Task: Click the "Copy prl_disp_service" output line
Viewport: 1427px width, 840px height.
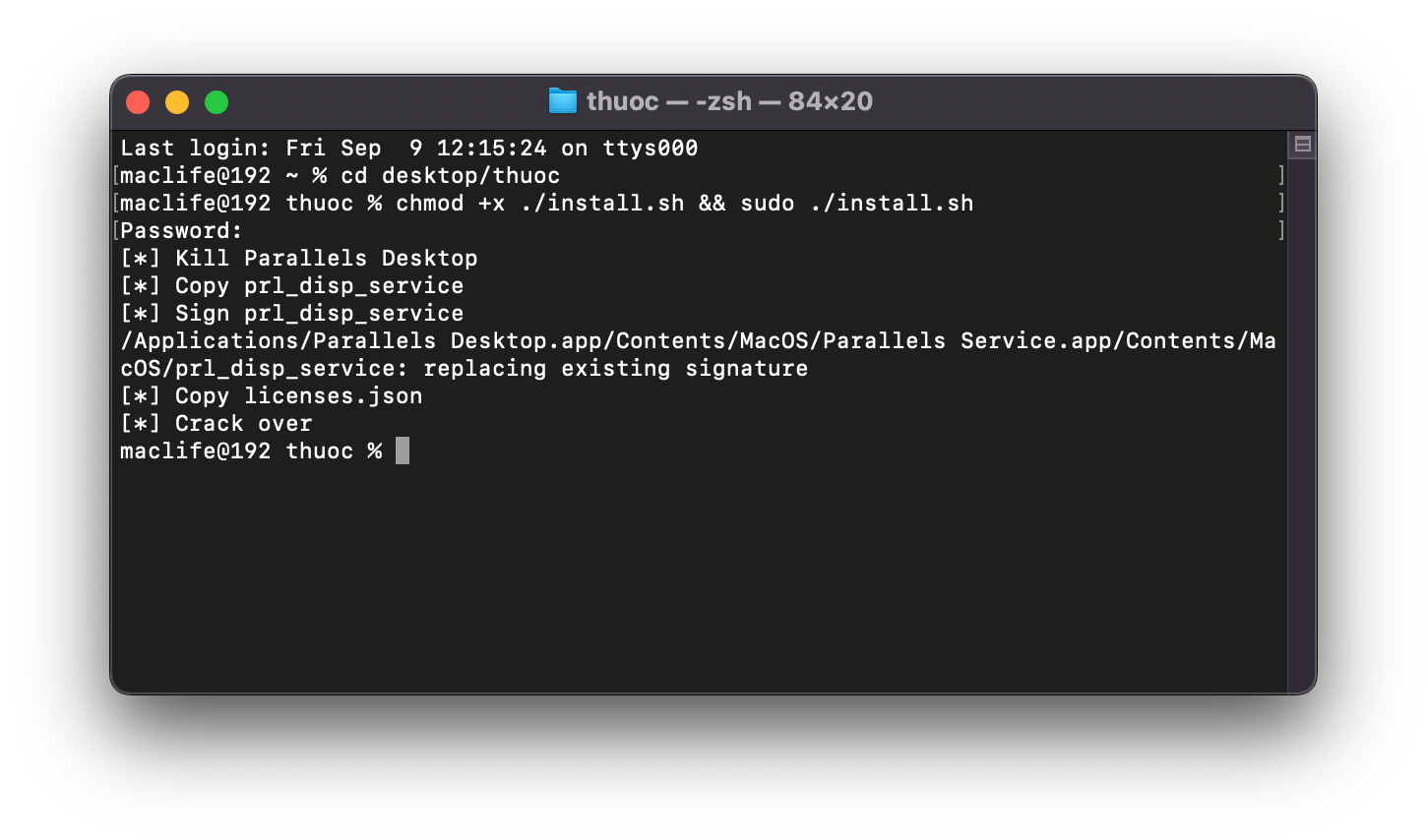Action: pyautogui.click(x=319, y=286)
